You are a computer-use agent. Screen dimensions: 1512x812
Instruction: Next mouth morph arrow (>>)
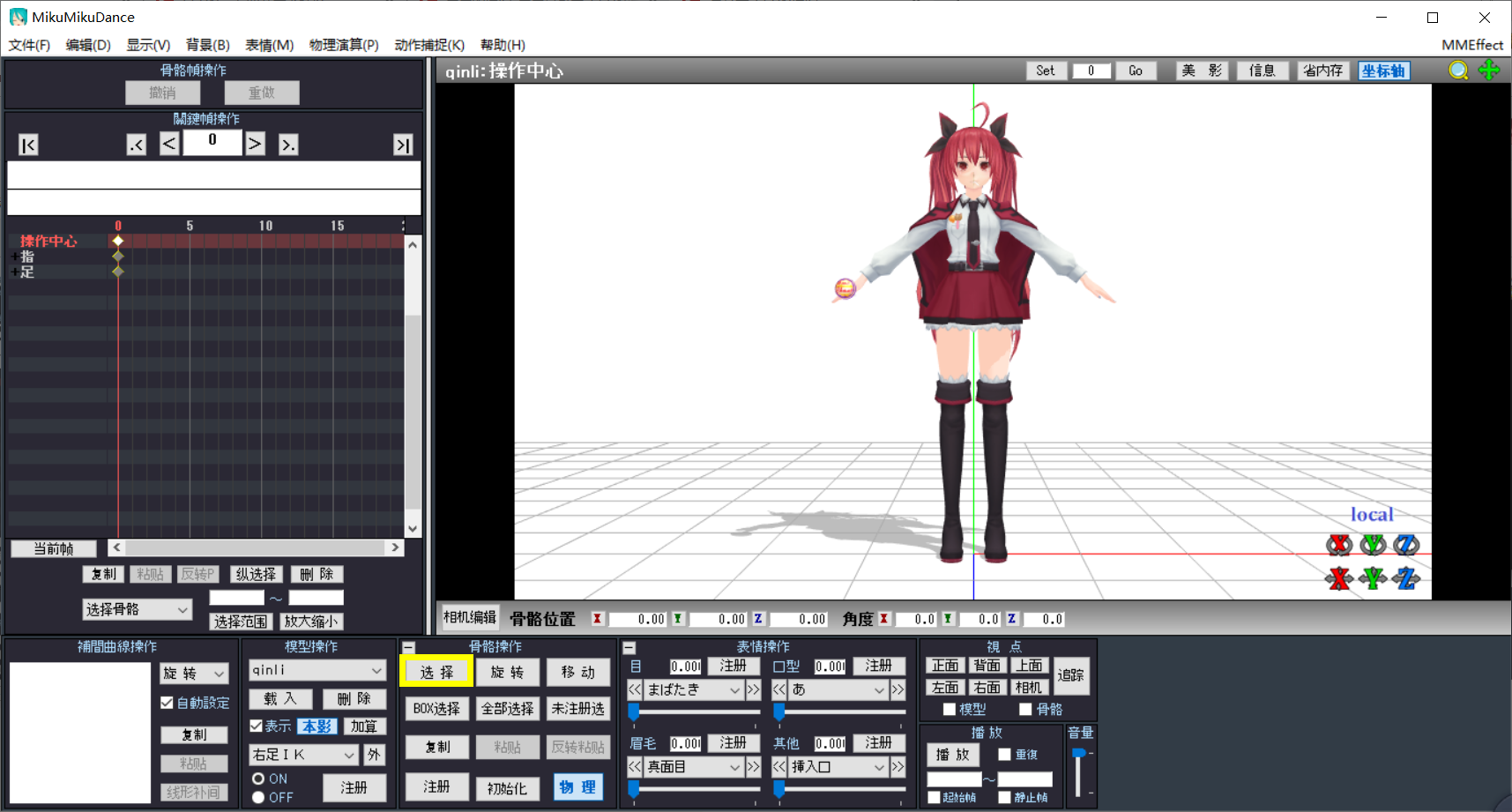coord(898,689)
